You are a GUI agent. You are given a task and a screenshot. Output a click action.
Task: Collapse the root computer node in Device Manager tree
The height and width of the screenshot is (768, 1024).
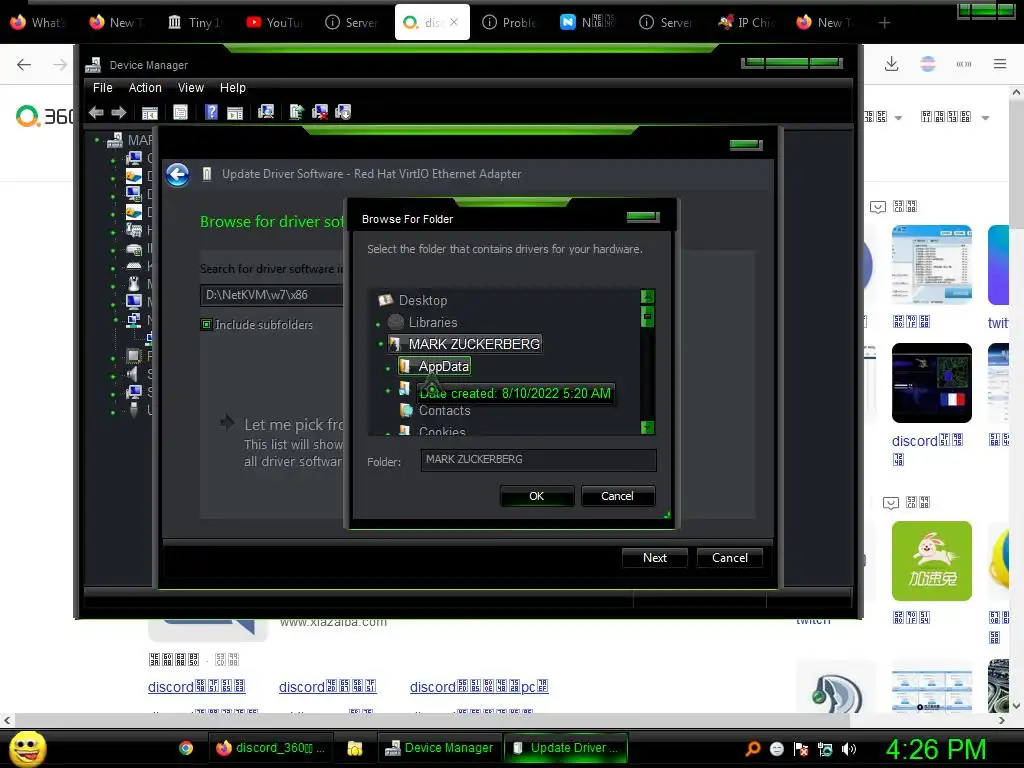point(97,140)
